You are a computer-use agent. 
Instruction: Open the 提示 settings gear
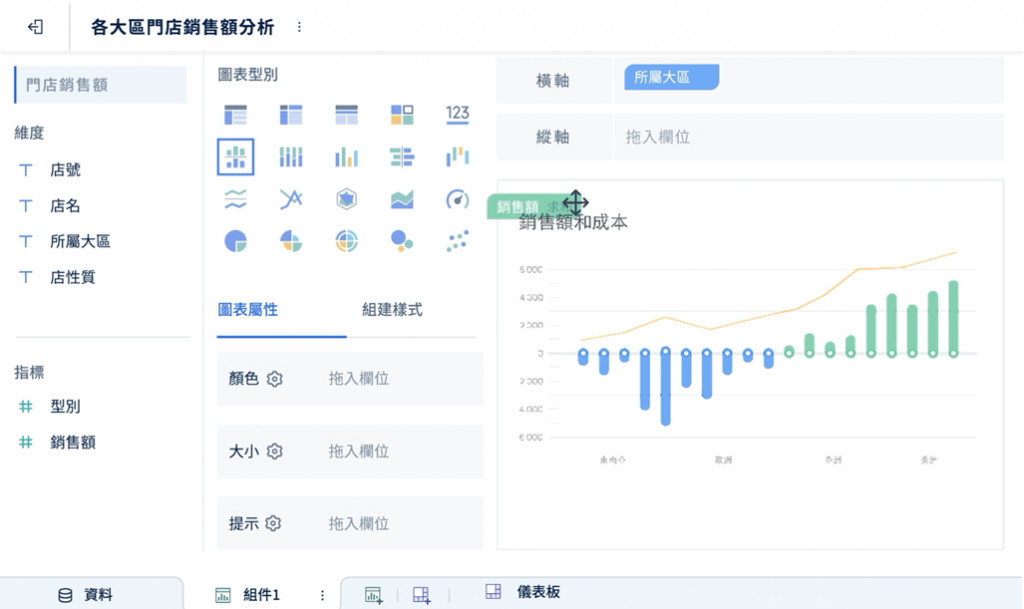(273, 523)
